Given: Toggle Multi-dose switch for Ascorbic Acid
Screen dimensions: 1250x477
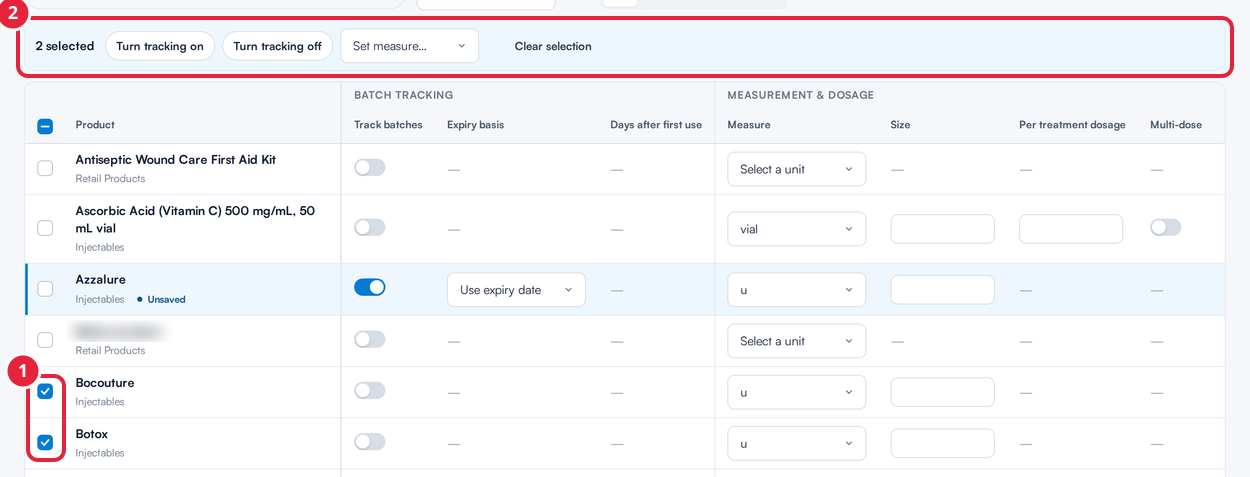Looking at the screenshot, I should pyautogui.click(x=1166, y=227).
